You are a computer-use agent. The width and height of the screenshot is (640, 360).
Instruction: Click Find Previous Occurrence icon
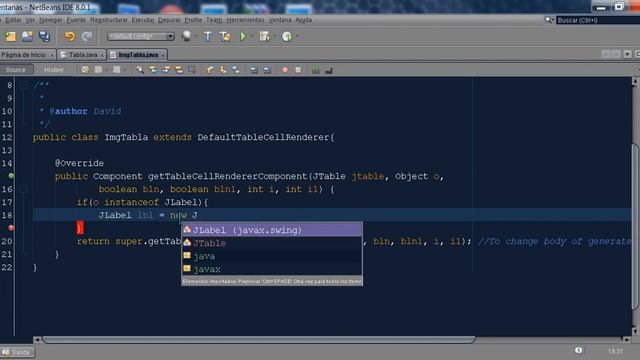[153, 70]
